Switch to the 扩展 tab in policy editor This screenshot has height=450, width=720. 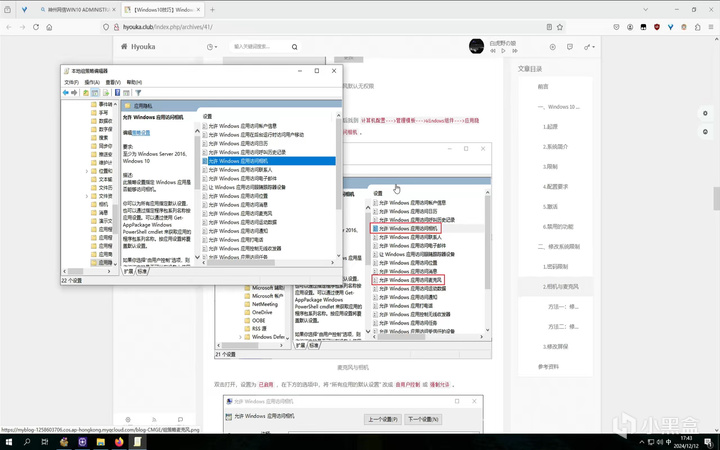coord(129,271)
